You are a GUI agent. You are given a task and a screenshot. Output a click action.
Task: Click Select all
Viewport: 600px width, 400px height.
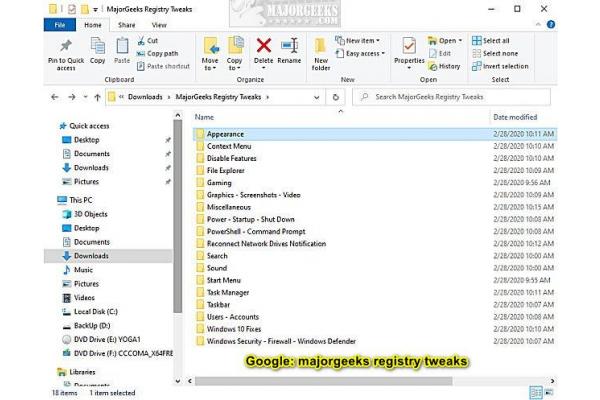(491, 41)
